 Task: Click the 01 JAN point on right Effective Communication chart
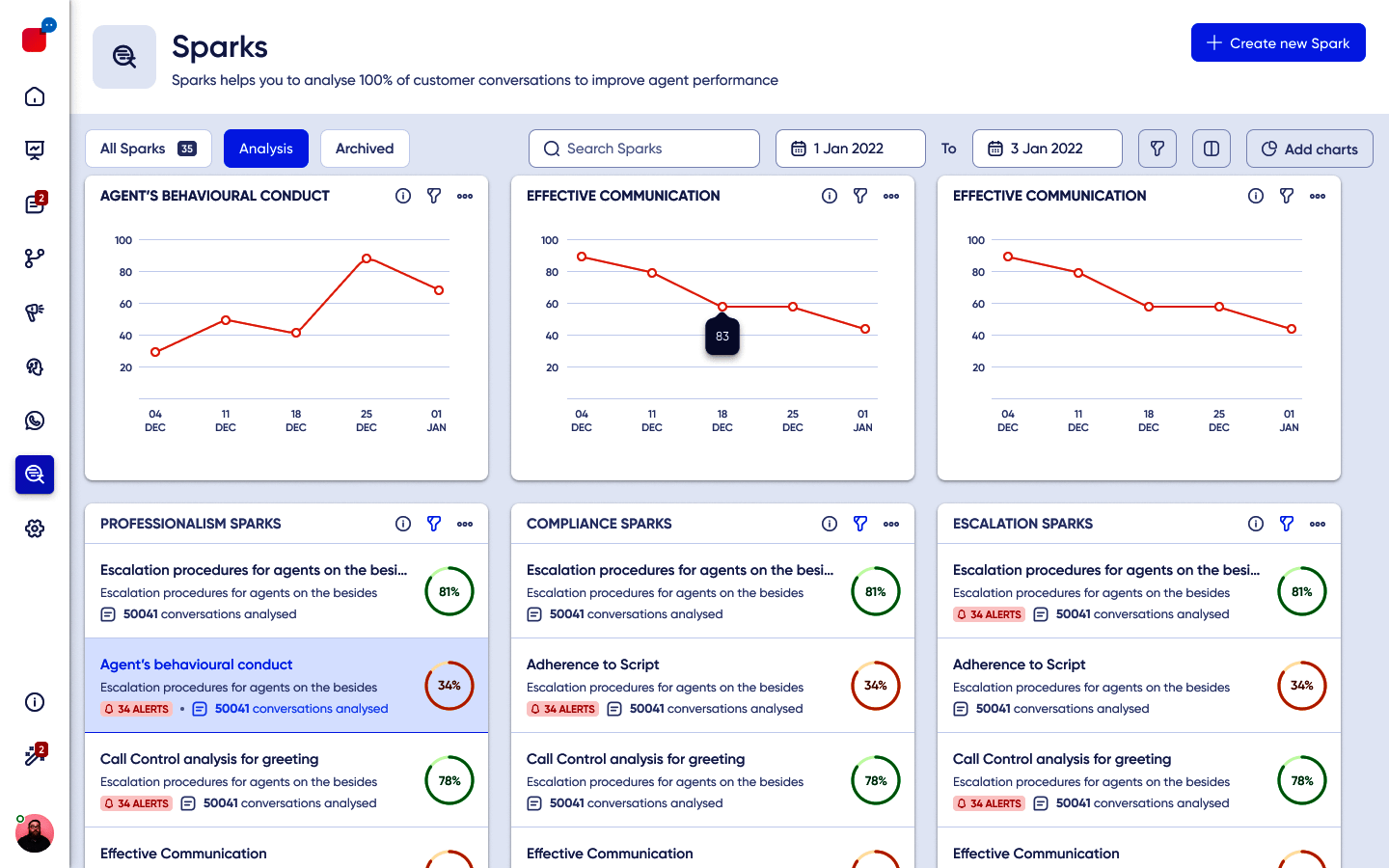(1292, 329)
